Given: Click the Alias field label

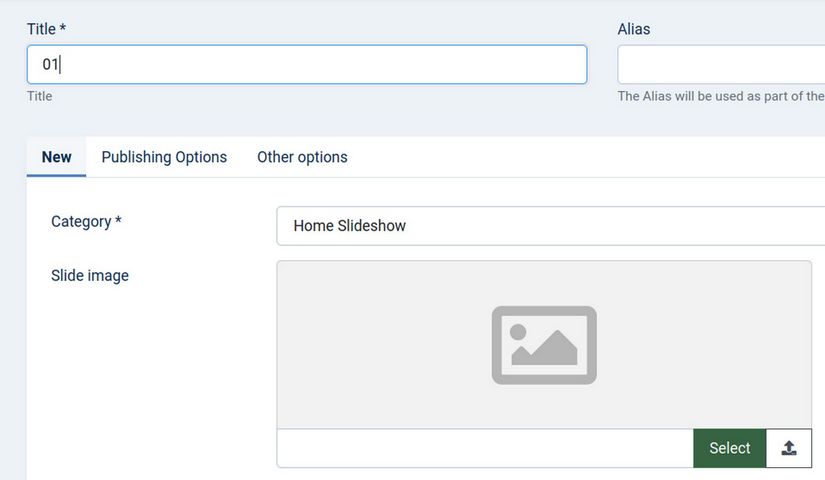Looking at the screenshot, I should 634,29.
